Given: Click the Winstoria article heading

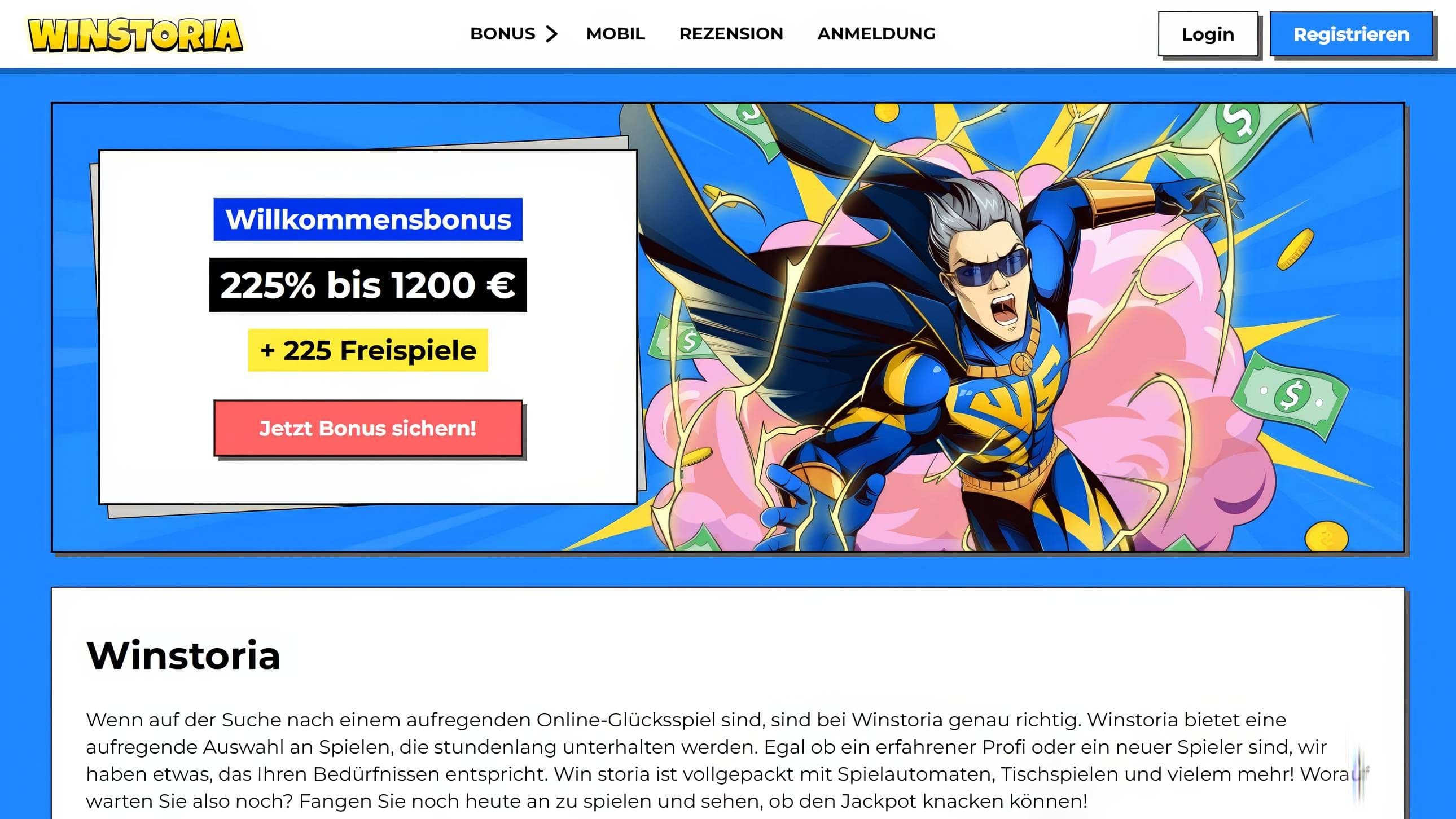Looking at the screenshot, I should 183,656.
